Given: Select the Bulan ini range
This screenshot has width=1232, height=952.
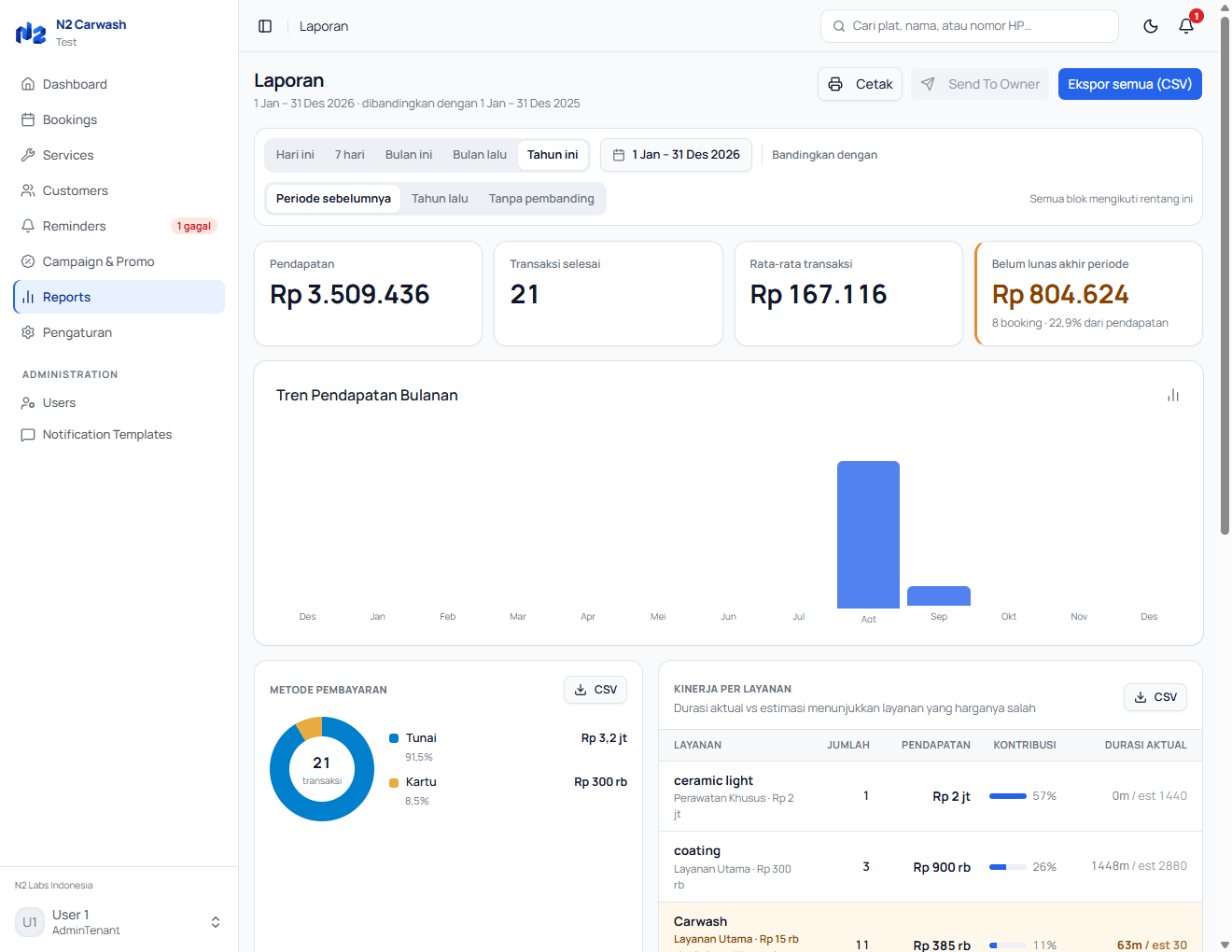Looking at the screenshot, I should tap(409, 155).
